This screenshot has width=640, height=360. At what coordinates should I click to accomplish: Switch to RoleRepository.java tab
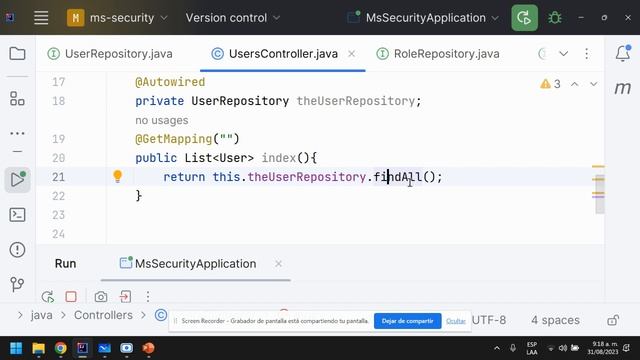point(438,54)
